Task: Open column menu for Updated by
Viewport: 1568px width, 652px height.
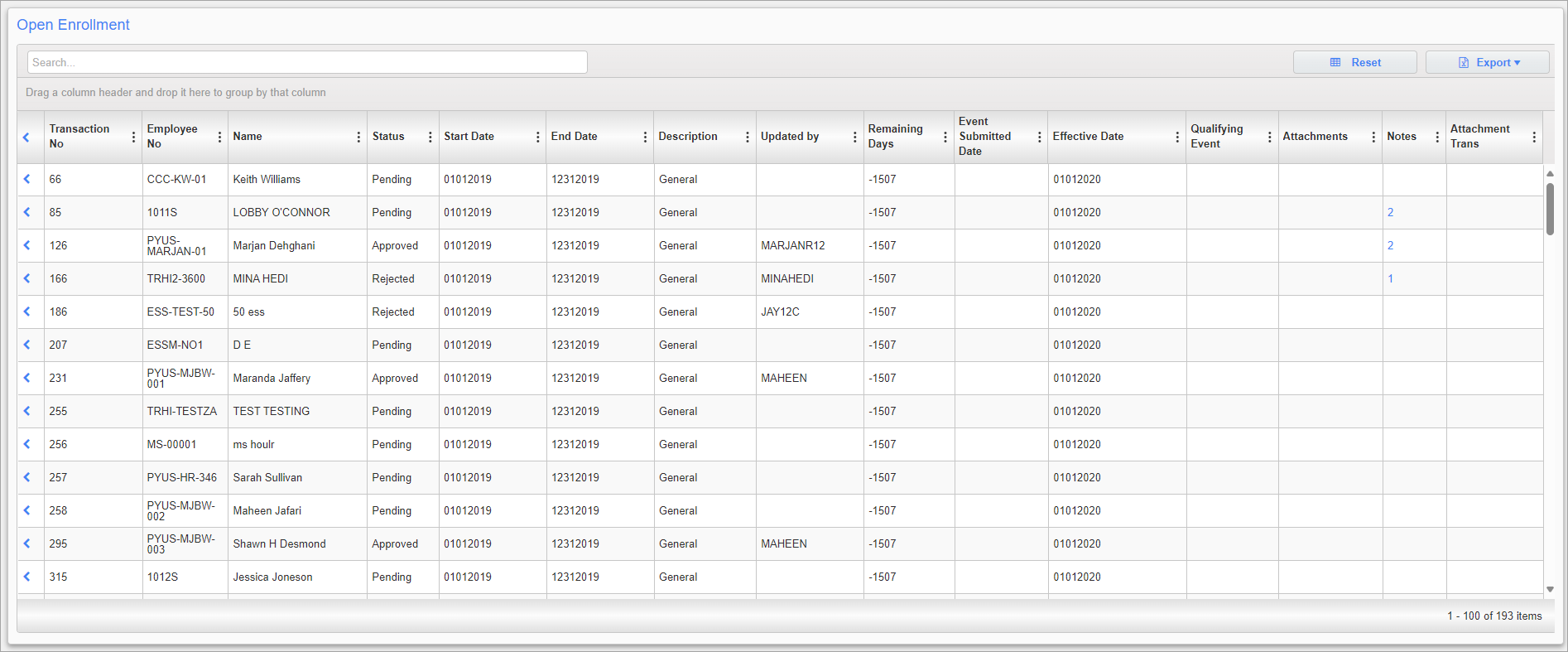Action: [855, 137]
